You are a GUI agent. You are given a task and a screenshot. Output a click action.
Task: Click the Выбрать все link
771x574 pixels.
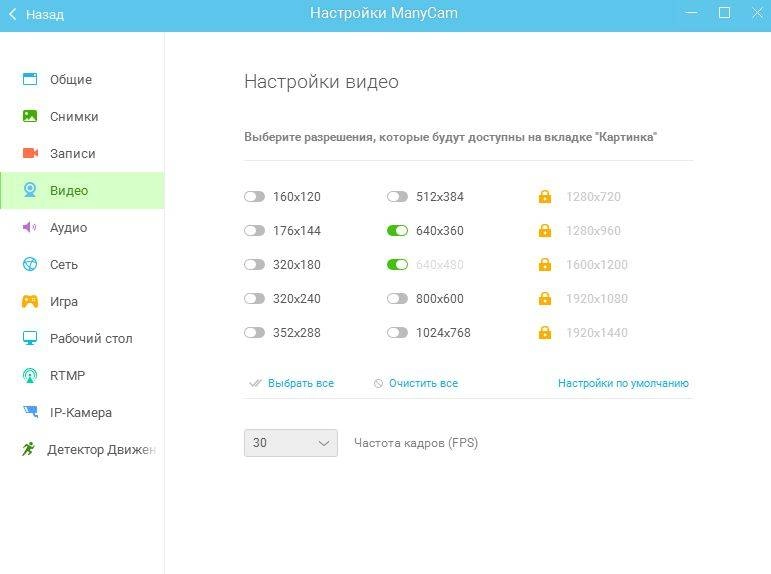click(300, 383)
